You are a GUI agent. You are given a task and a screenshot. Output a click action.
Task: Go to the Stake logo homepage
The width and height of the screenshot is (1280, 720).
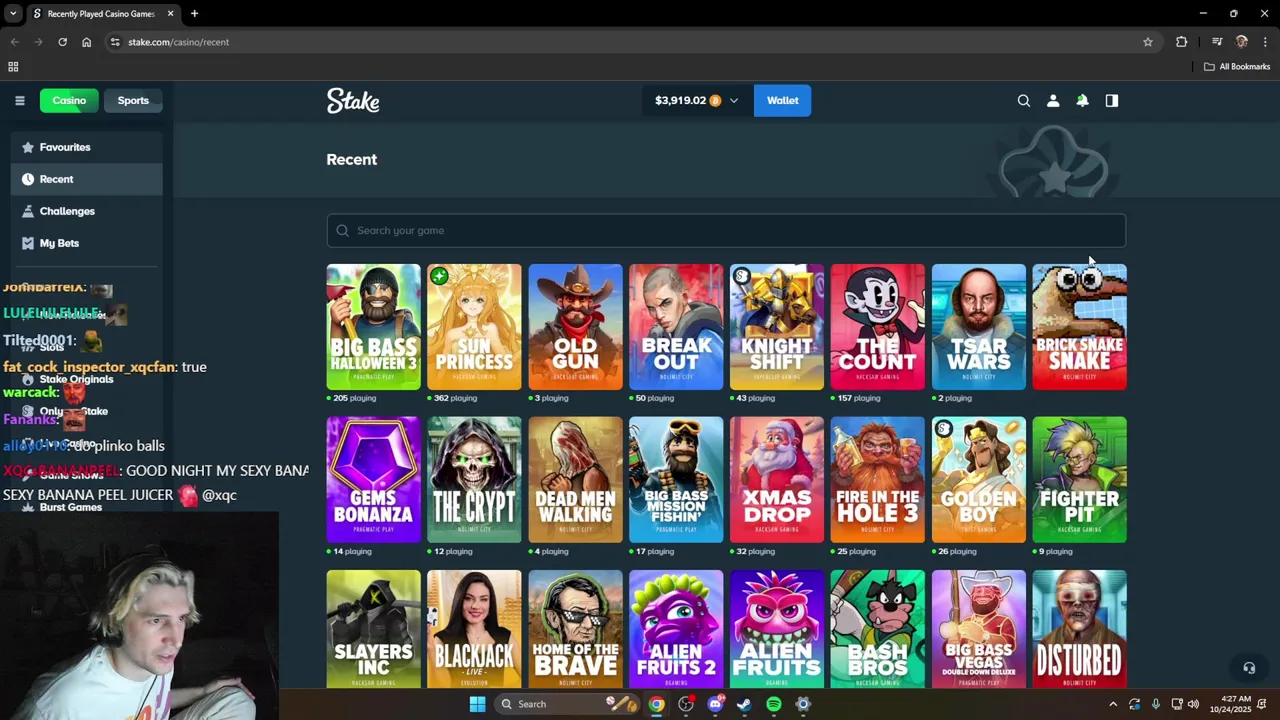[x=353, y=100]
